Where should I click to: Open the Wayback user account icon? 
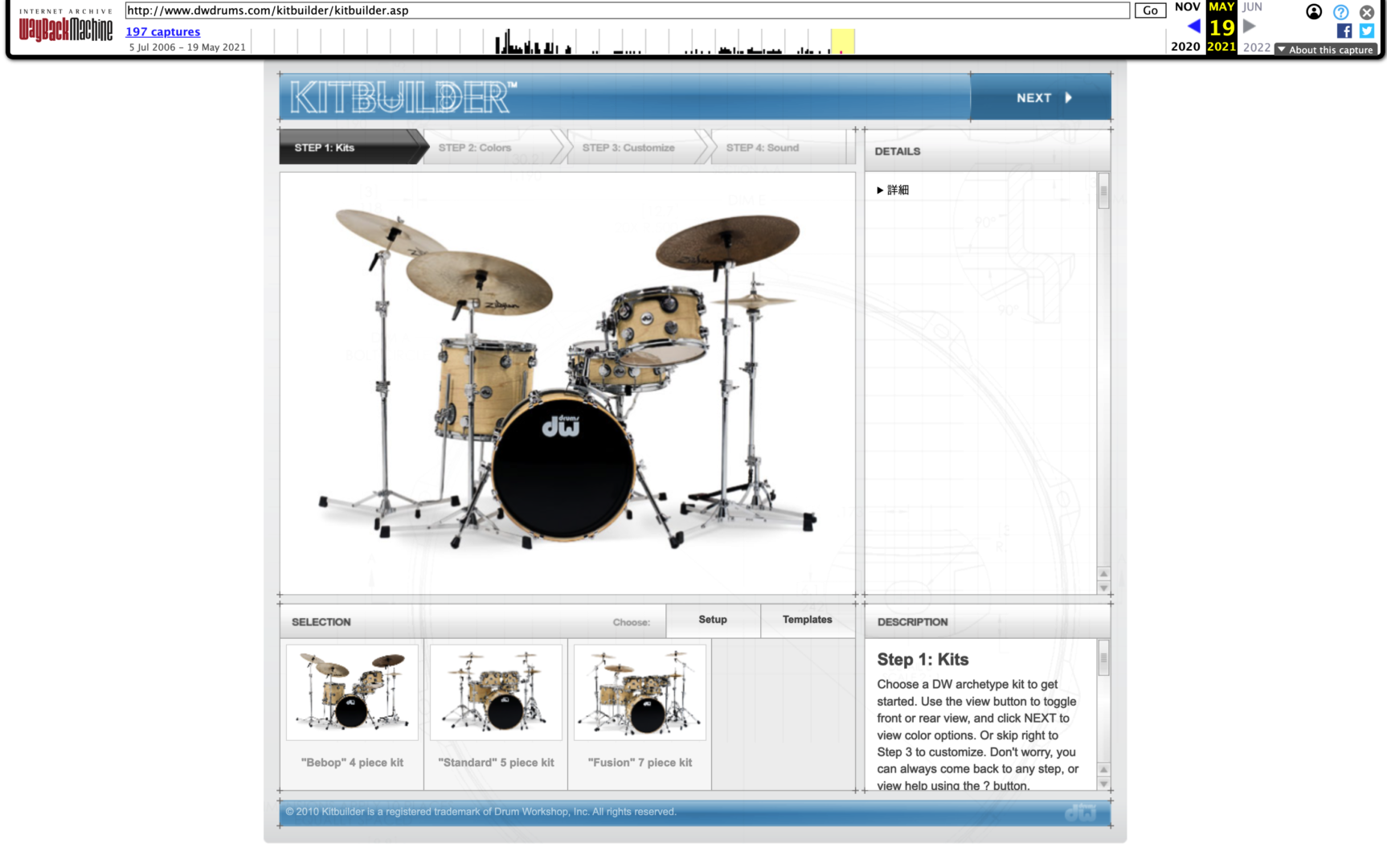tap(1314, 12)
